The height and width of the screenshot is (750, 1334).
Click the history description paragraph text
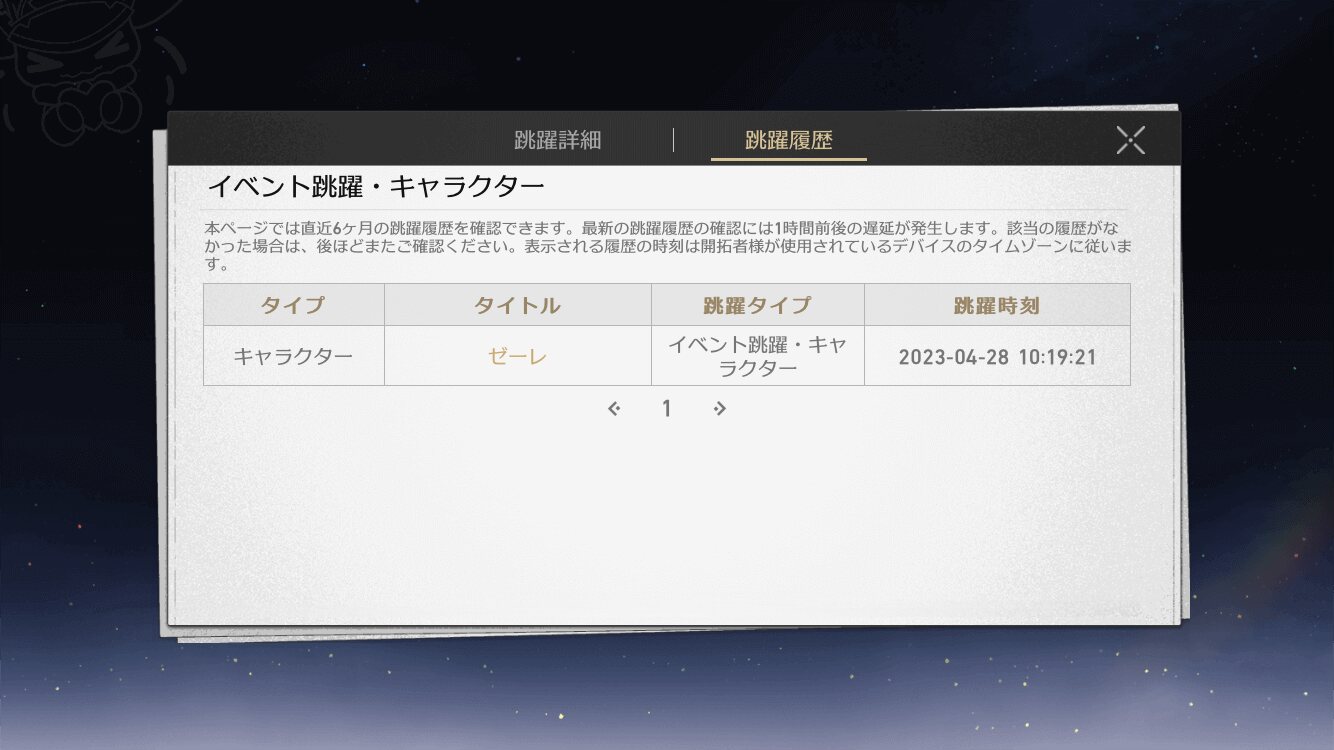[667, 247]
